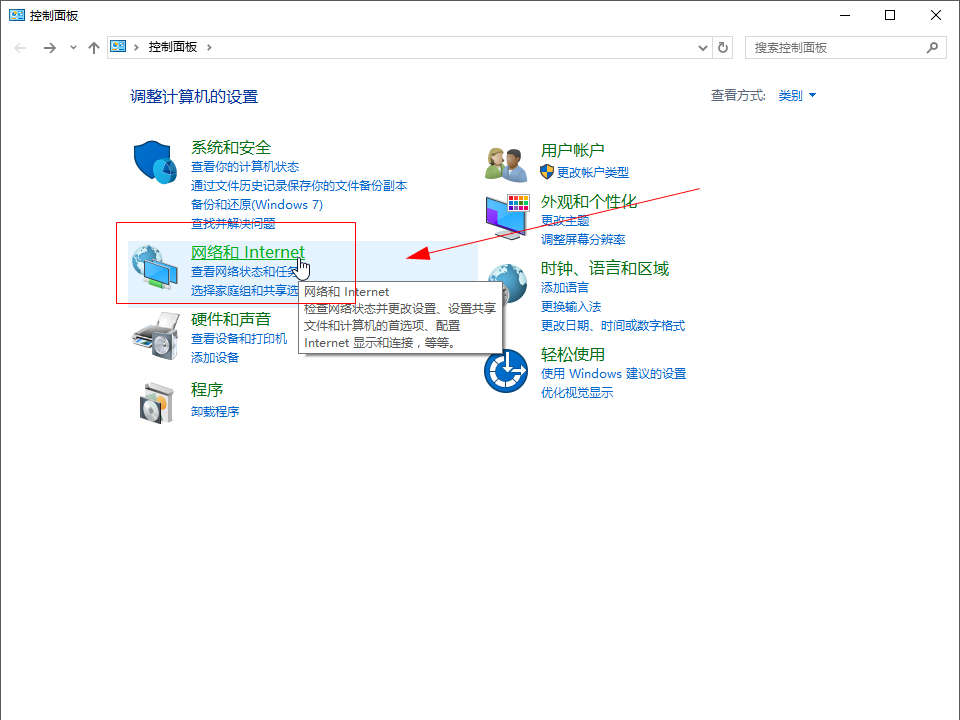Screen dimensions: 960x720
Task: Click the Programs disc box icon
Action: 157,403
